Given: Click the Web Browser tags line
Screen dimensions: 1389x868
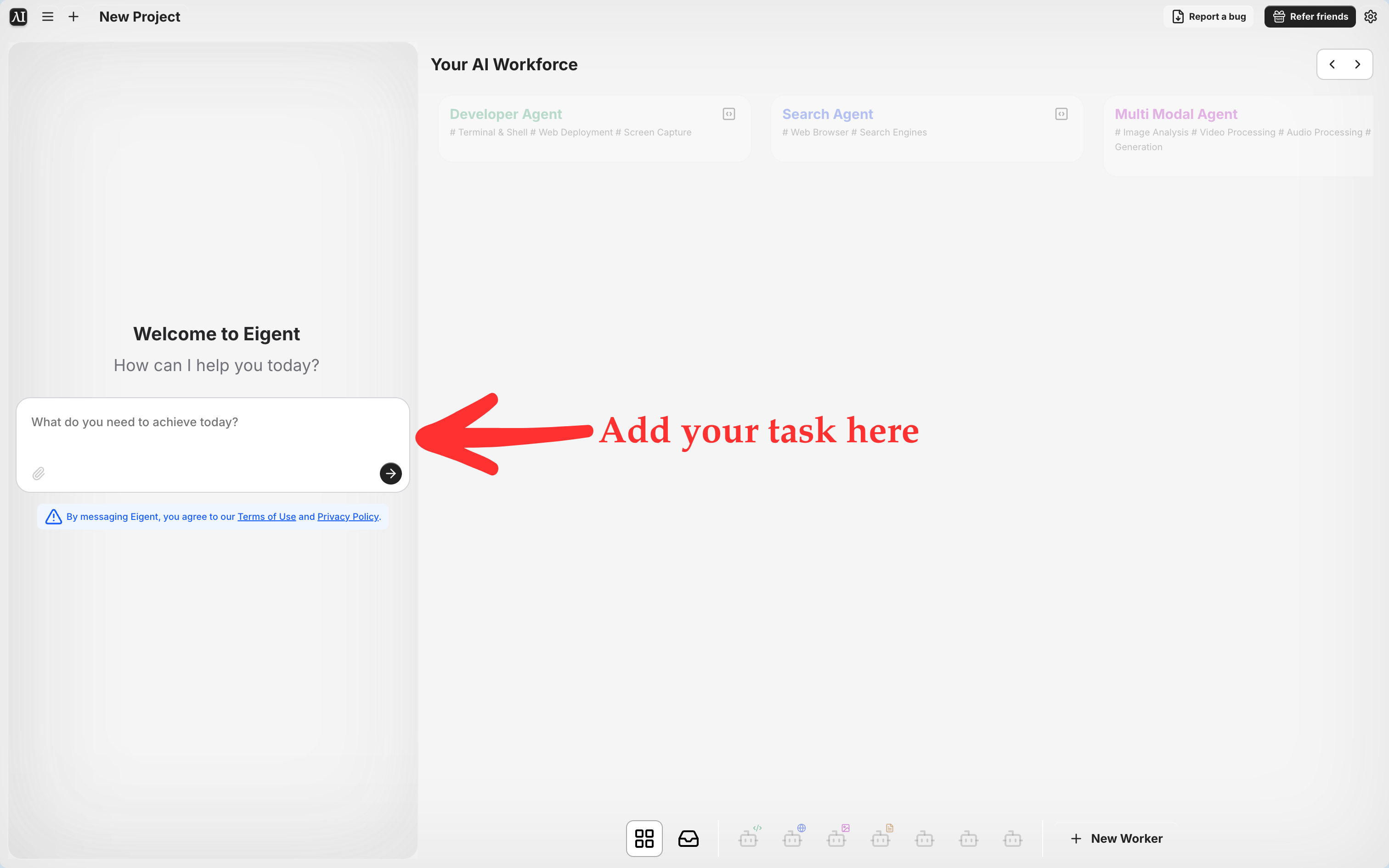Looking at the screenshot, I should click(x=854, y=132).
